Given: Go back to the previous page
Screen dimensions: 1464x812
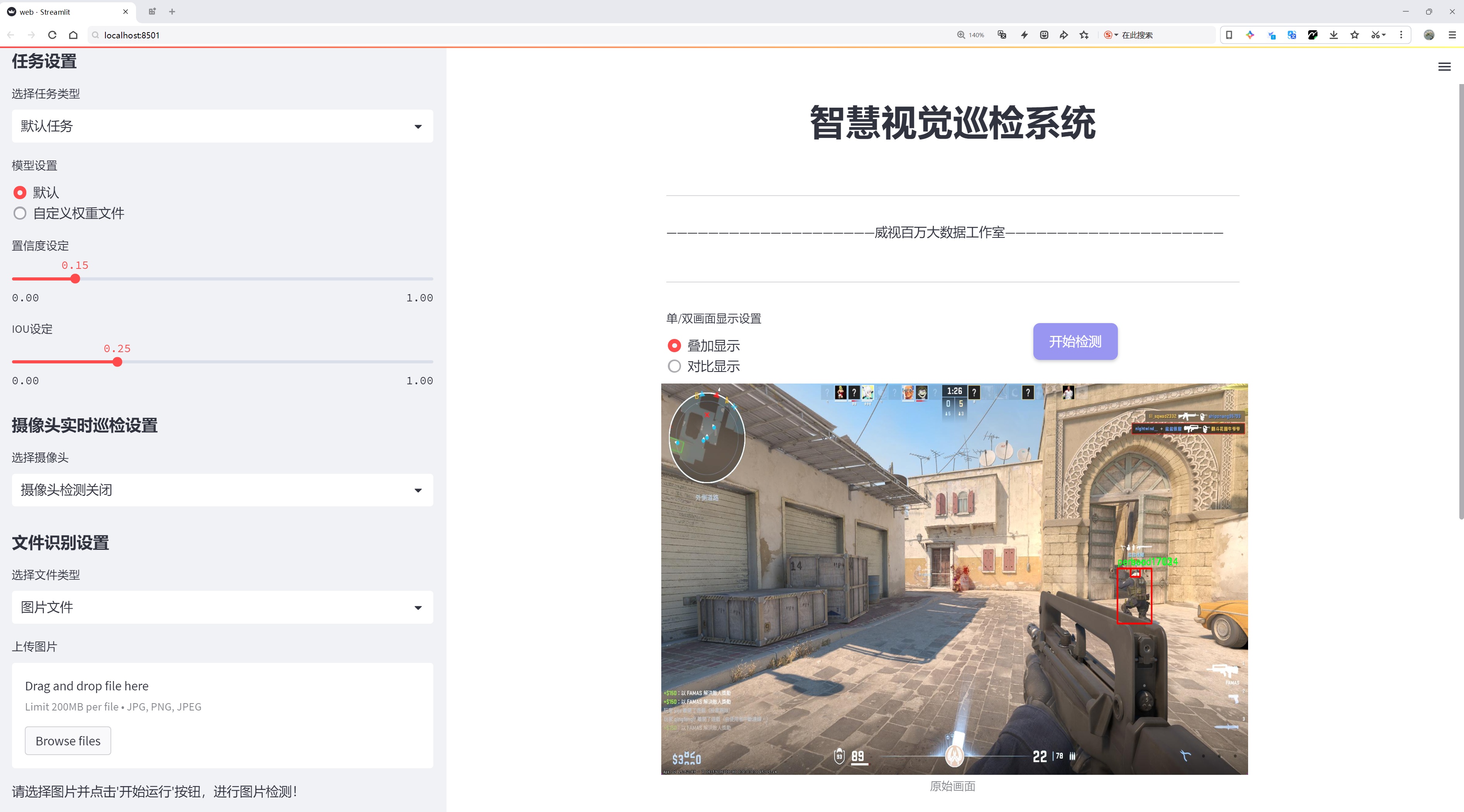Looking at the screenshot, I should tap(11, 35).
